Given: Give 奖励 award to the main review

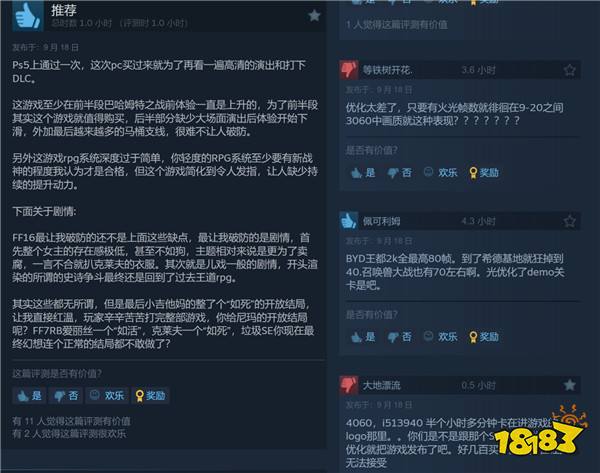Looking at the screenshot, I should (x=150, y=395).
